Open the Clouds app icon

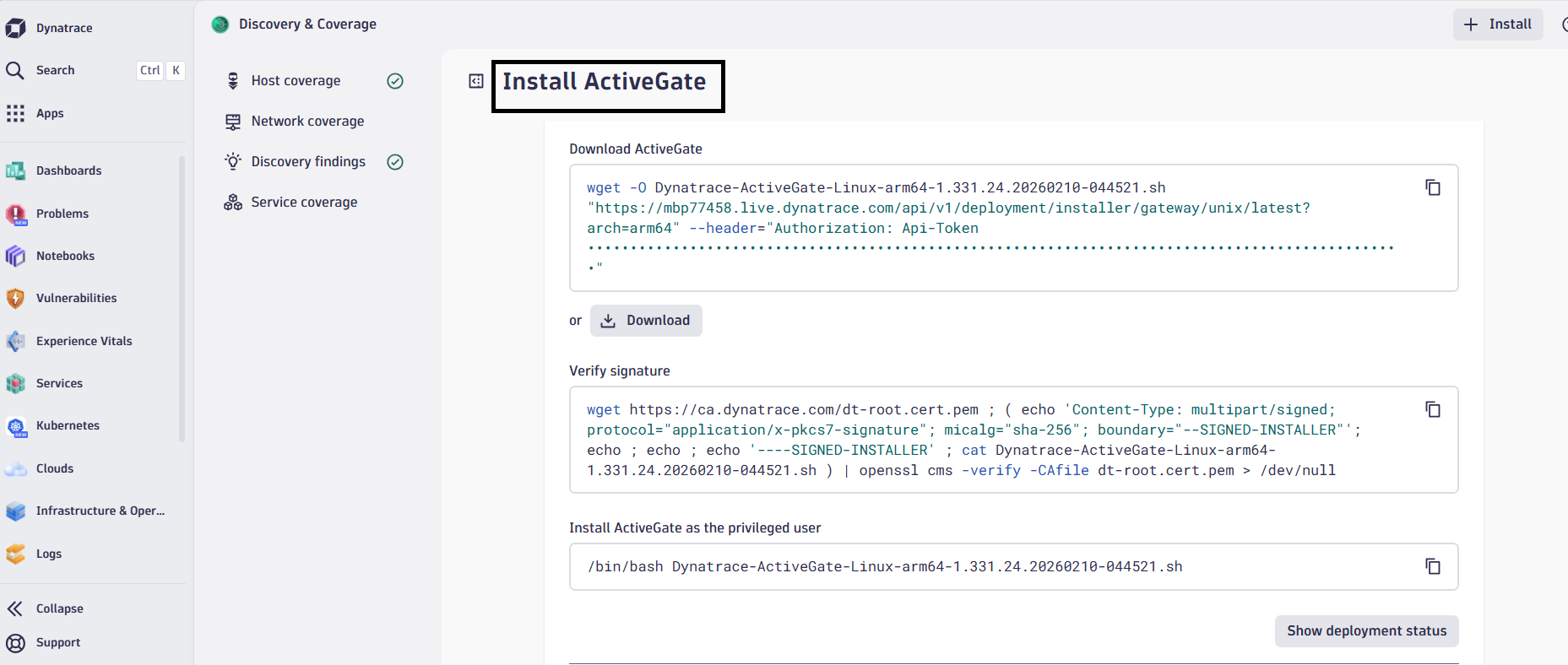[15, 468]
